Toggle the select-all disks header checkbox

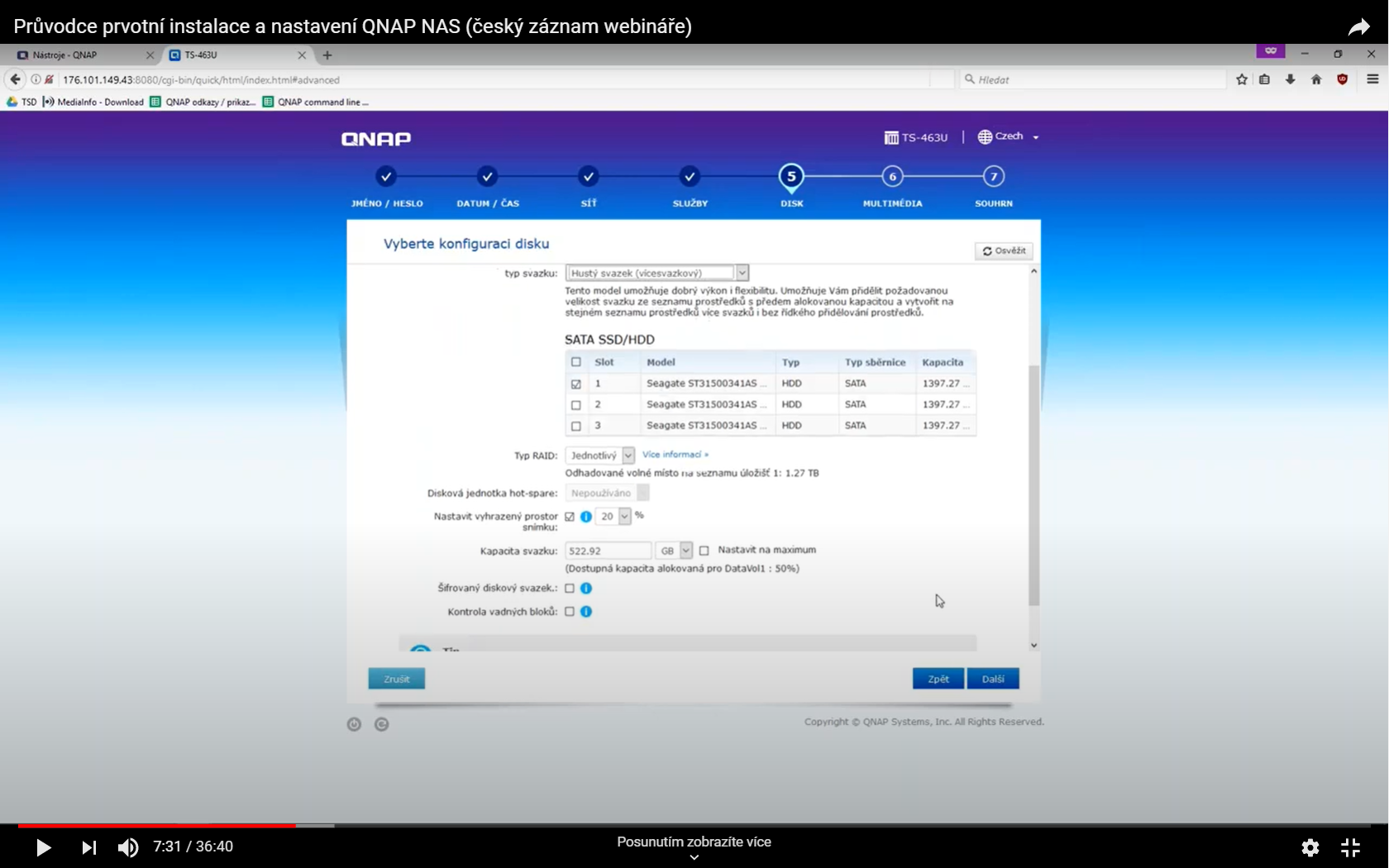pyautogui.click(x=576, y=362)
